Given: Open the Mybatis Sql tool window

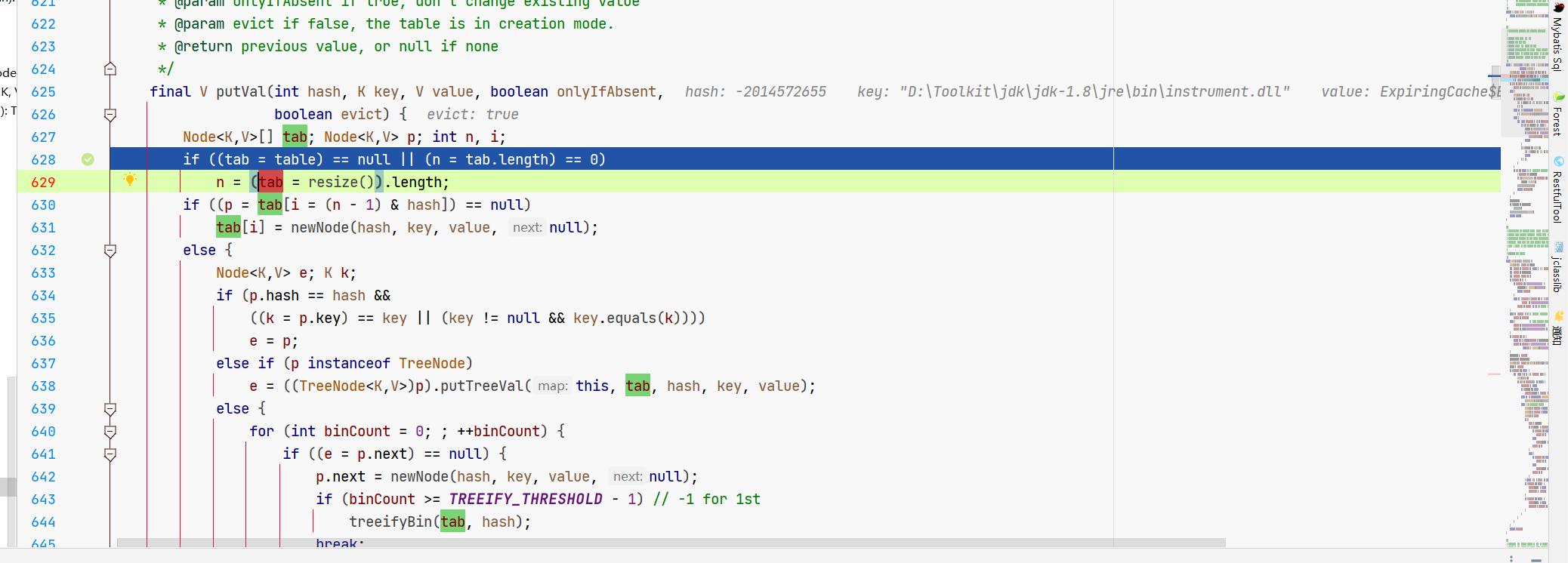Looking at the screenshot, I should point(1557,38).
